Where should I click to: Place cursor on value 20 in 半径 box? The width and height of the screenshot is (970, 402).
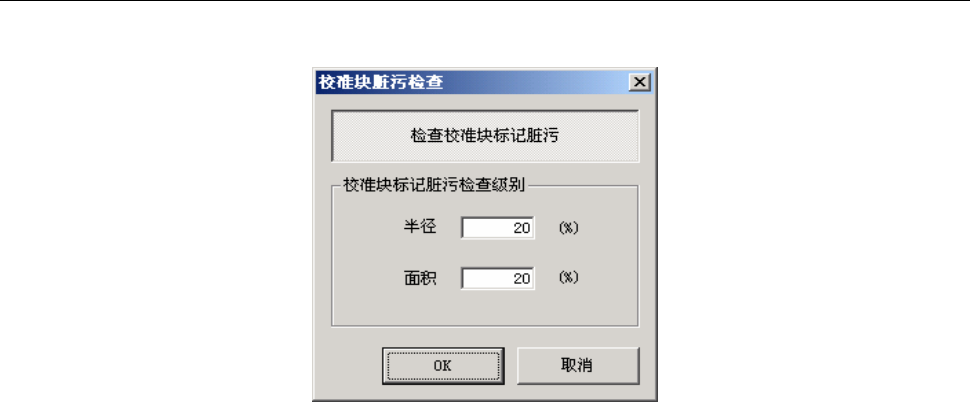coord(521,228)
